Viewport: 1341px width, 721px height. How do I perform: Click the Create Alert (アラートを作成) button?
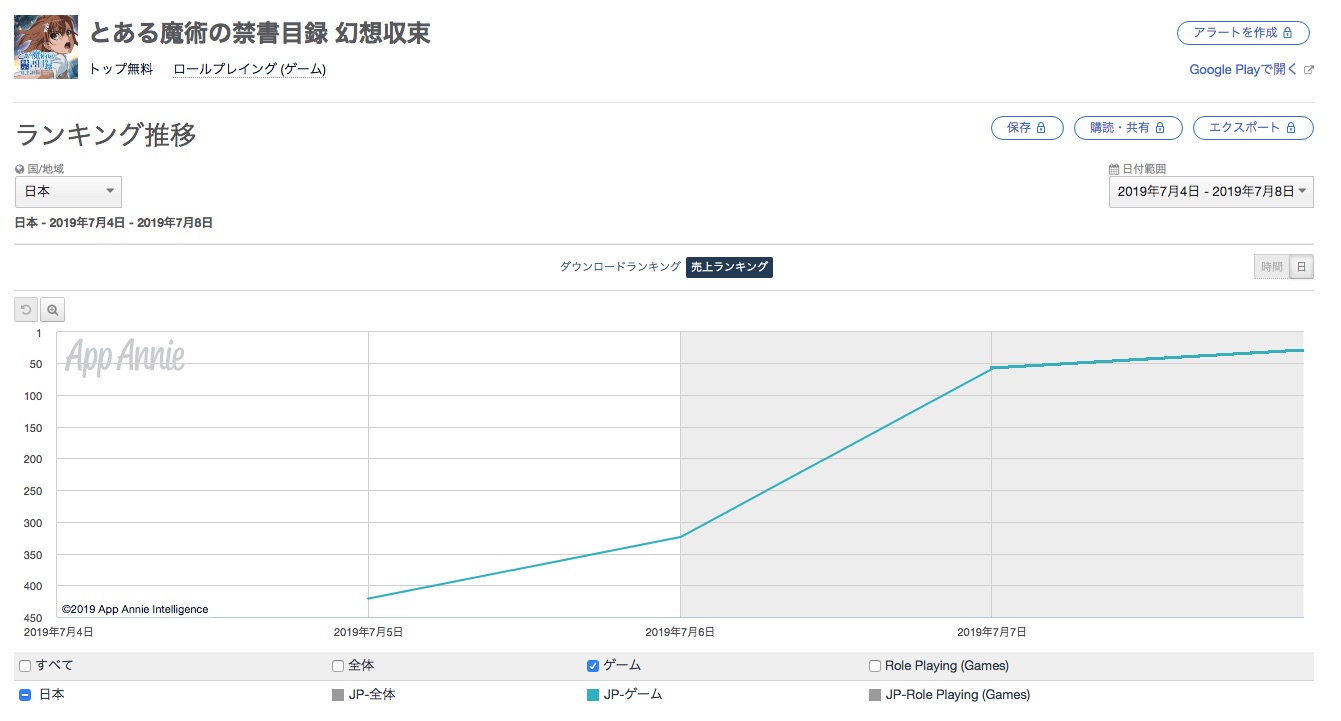point(1243,33)
